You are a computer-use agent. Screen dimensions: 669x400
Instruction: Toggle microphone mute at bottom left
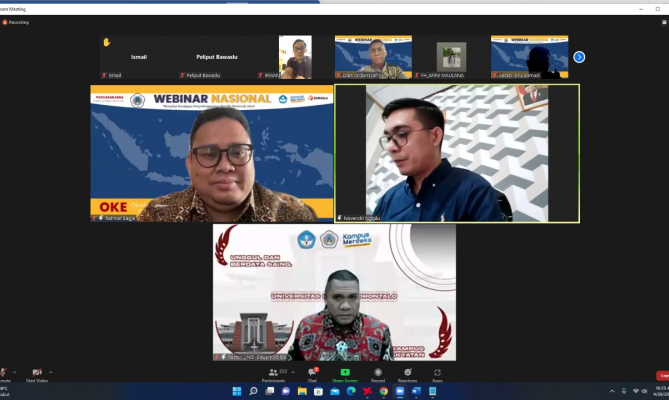(3, 374)
